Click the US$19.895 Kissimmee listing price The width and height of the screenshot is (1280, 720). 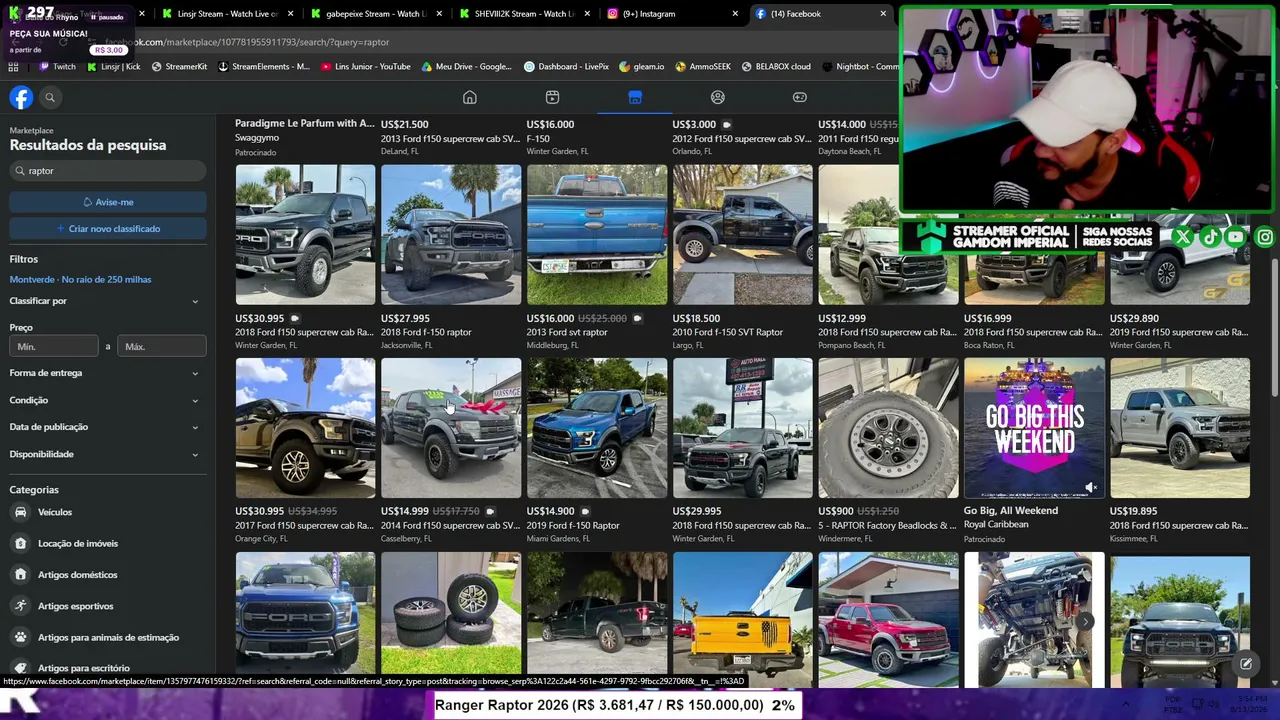(x=1133, y=511)
